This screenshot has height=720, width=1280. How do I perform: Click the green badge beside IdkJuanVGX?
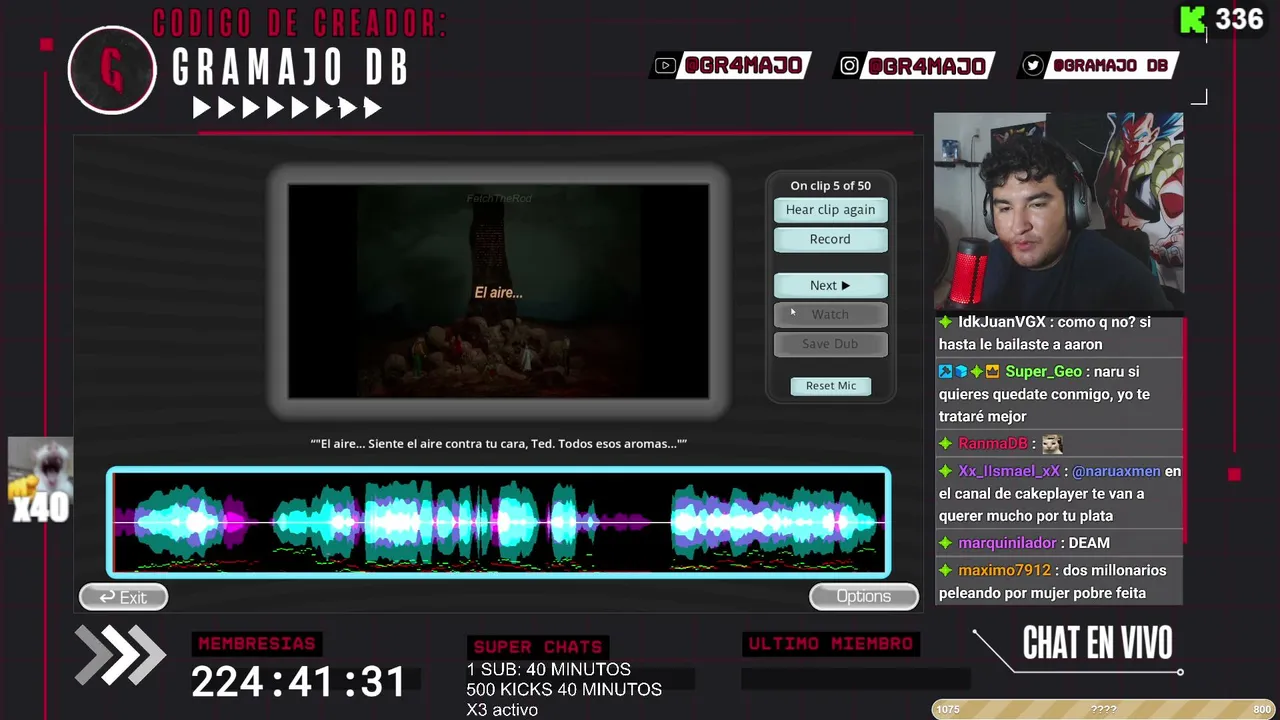coord(945,322)
